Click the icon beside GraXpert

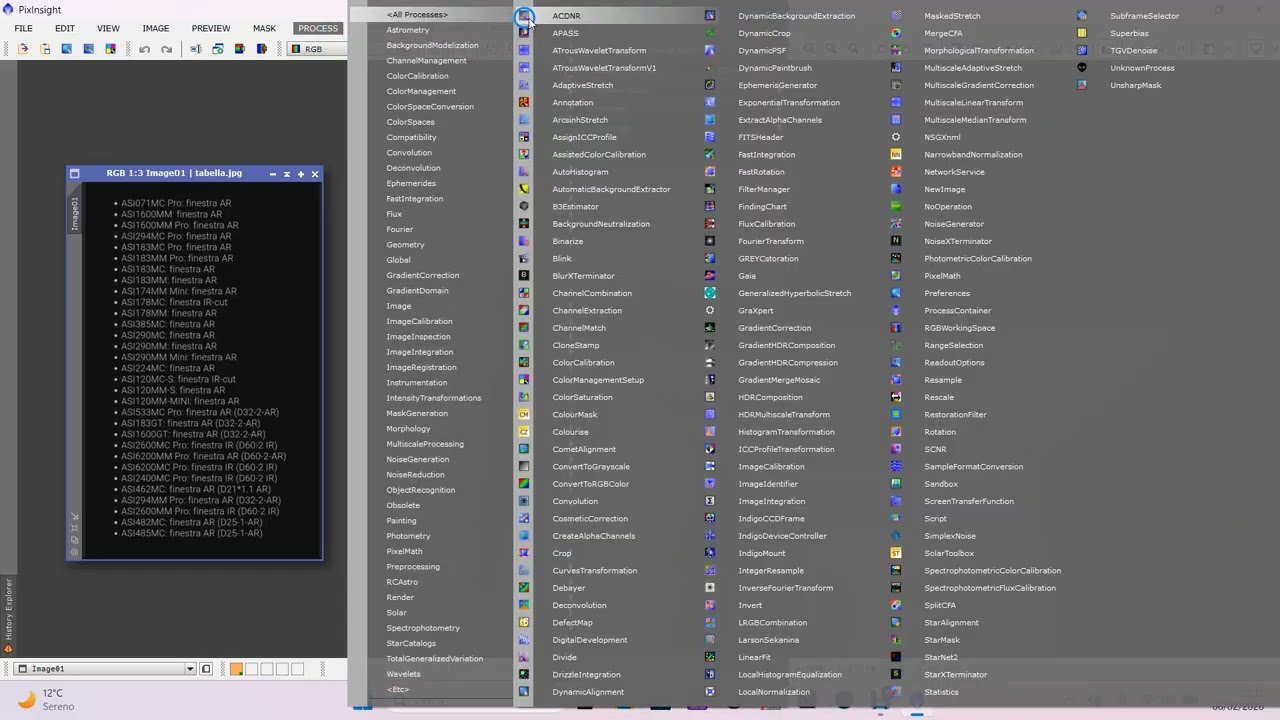tap(710, 310)
